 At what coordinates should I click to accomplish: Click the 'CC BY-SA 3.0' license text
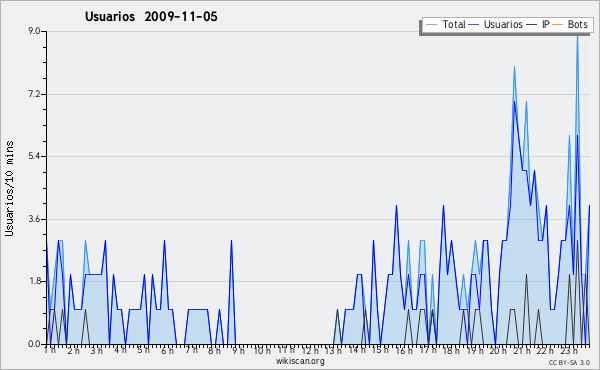(x=569, y=362)
